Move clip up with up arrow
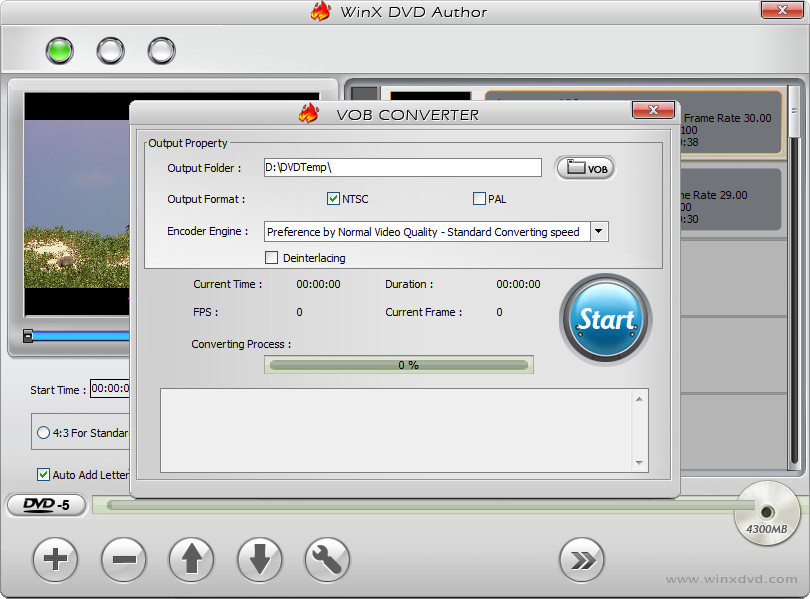Viewport: 810px width, 599px height. click(x=192, y=559)
